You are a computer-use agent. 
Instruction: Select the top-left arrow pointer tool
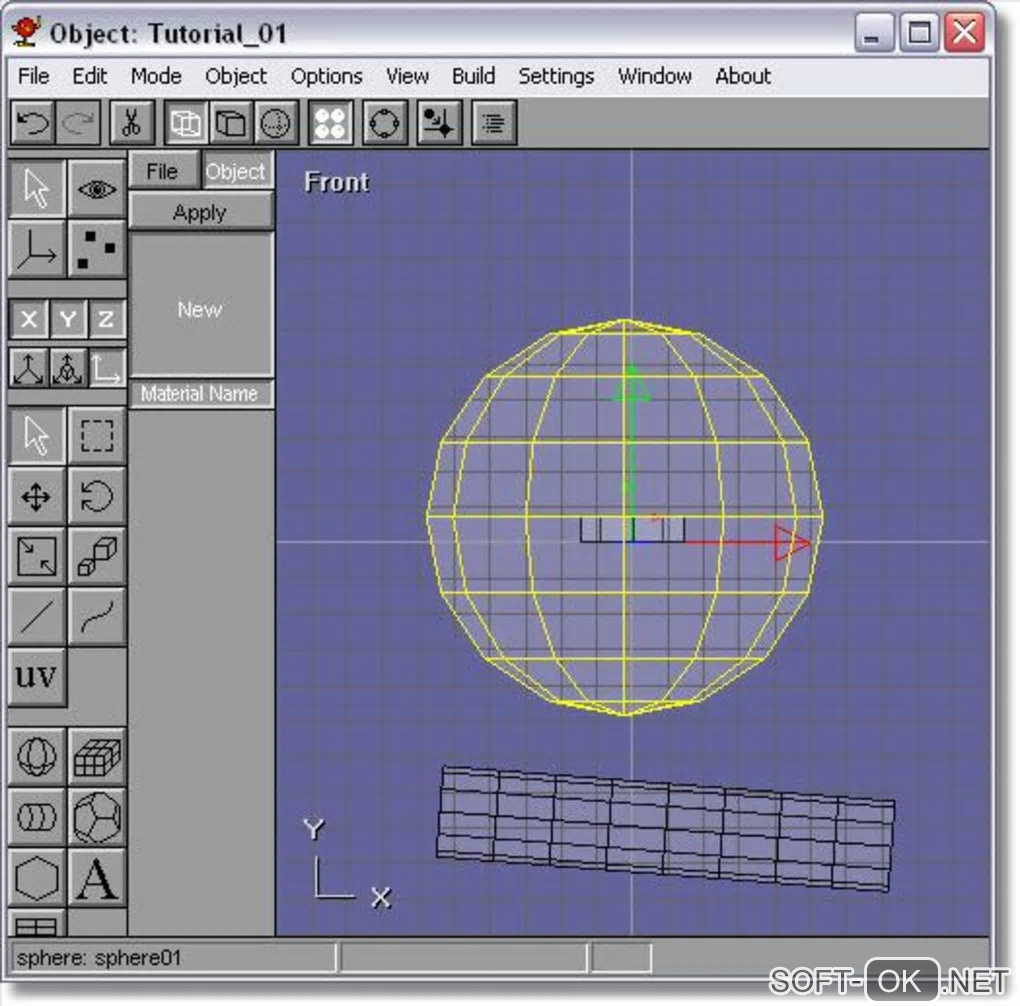point(37,189)
